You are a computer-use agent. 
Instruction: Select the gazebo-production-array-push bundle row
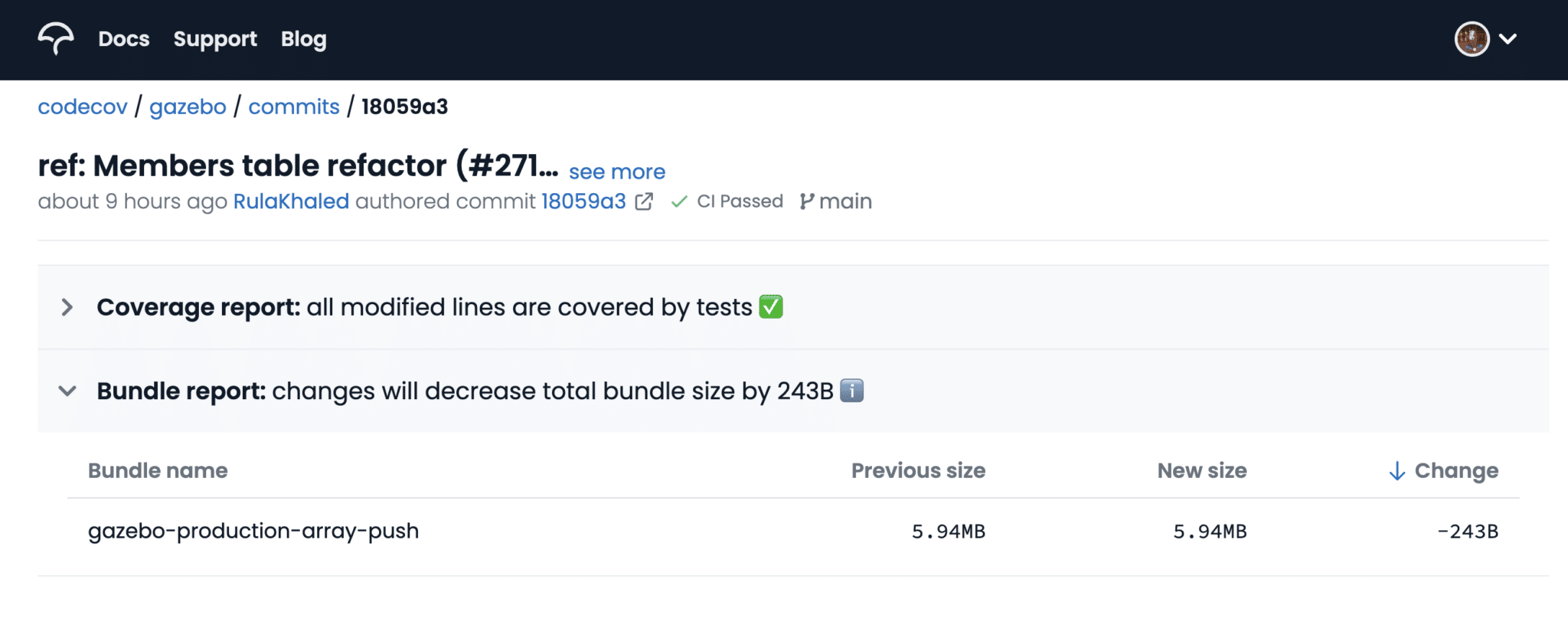[x=253, y=530]
